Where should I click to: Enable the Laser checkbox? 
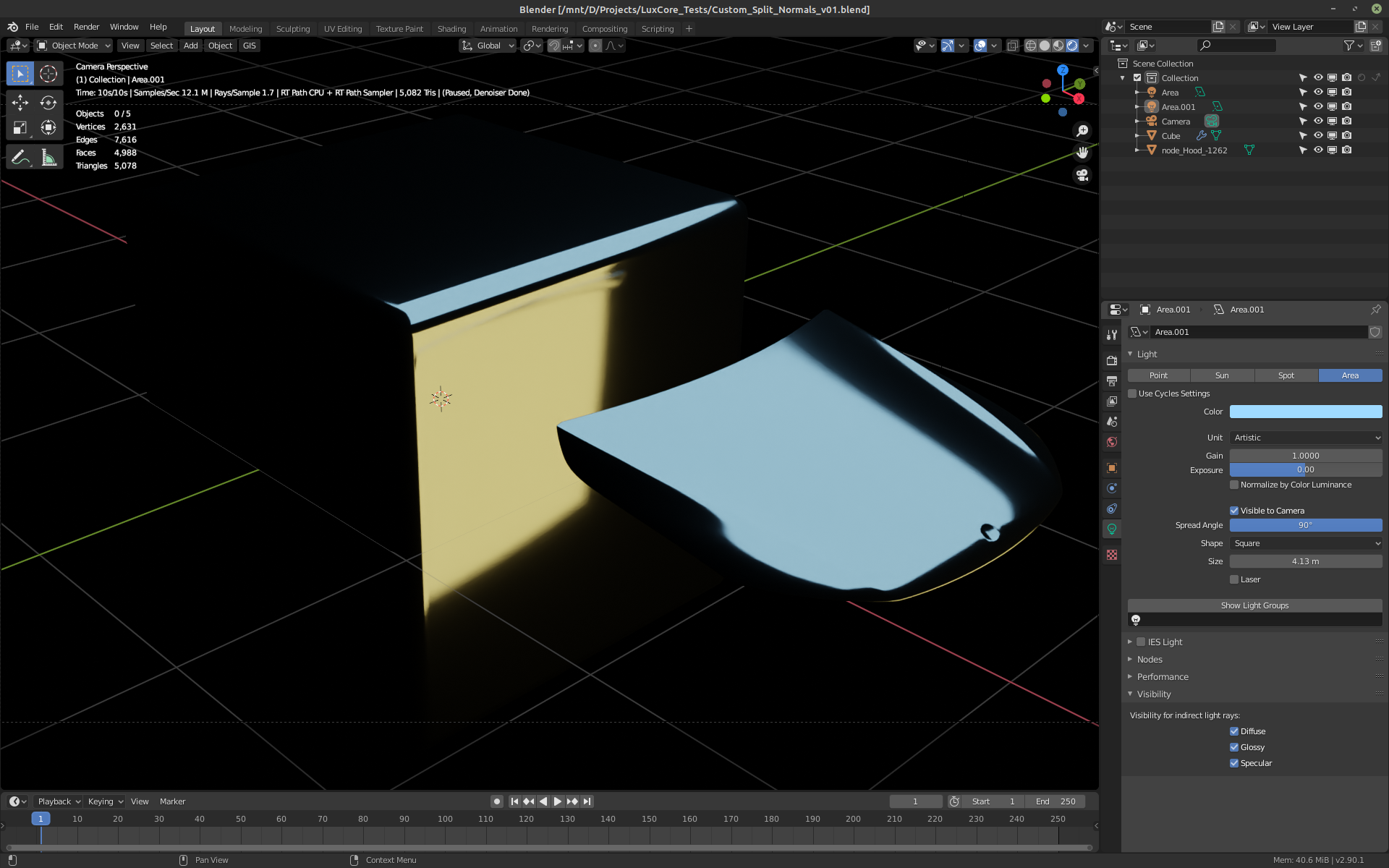pyautogui.click(x=1234, y=579)
